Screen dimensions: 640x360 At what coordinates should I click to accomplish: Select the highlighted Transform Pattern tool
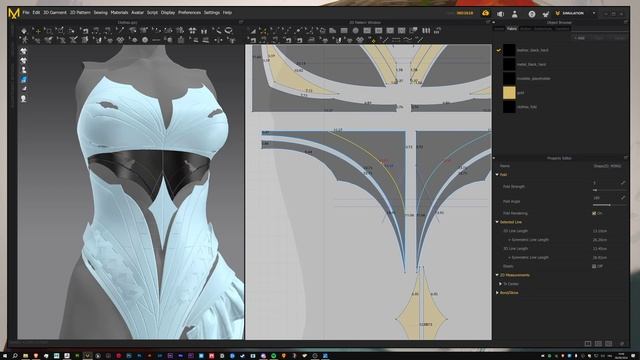coord(263,31)
